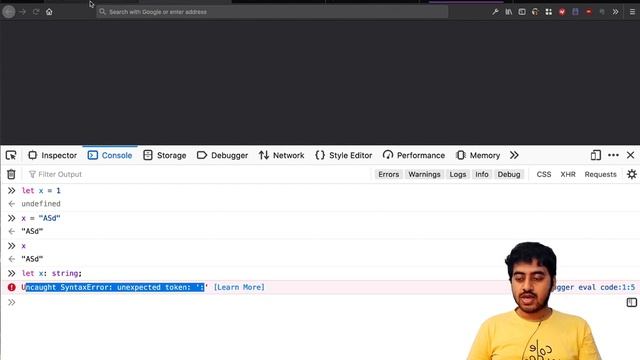The image size is (640, 360).
Task: Open console settings gear
Action: (631, 174)
